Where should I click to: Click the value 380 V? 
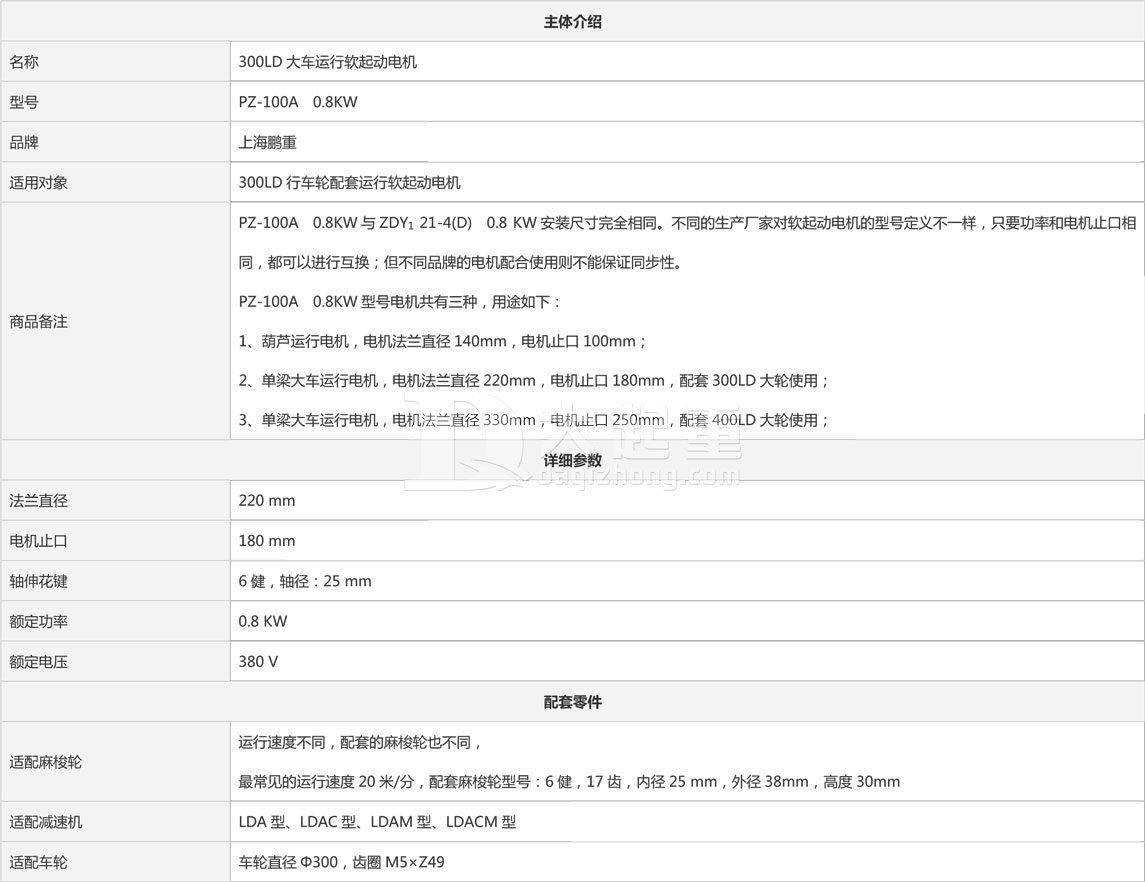tap(259, 662)
